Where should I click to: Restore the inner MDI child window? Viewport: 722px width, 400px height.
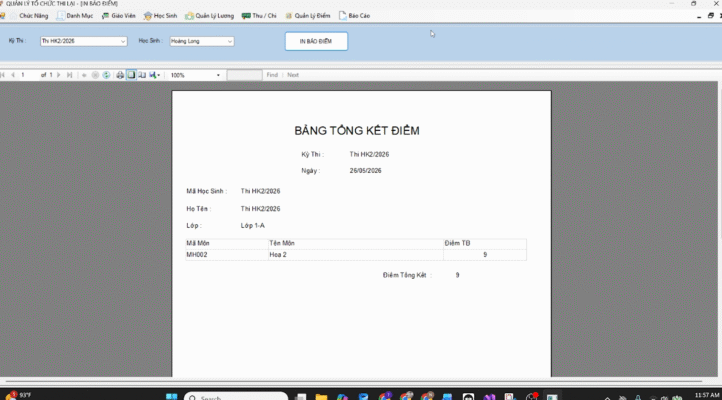pyautogui.click(x=710, y=16)
